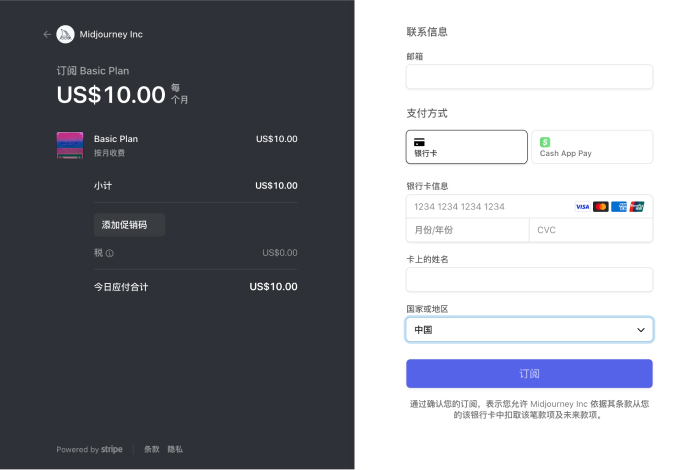Open the 隐私 privacy link
The image size is (700, 470).
[175, 449]
